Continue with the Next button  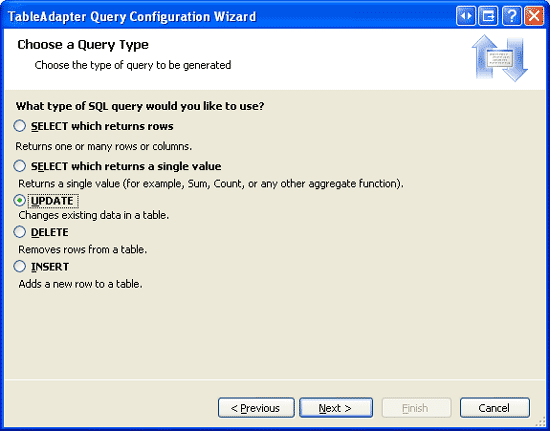click(x=336, y=408)
